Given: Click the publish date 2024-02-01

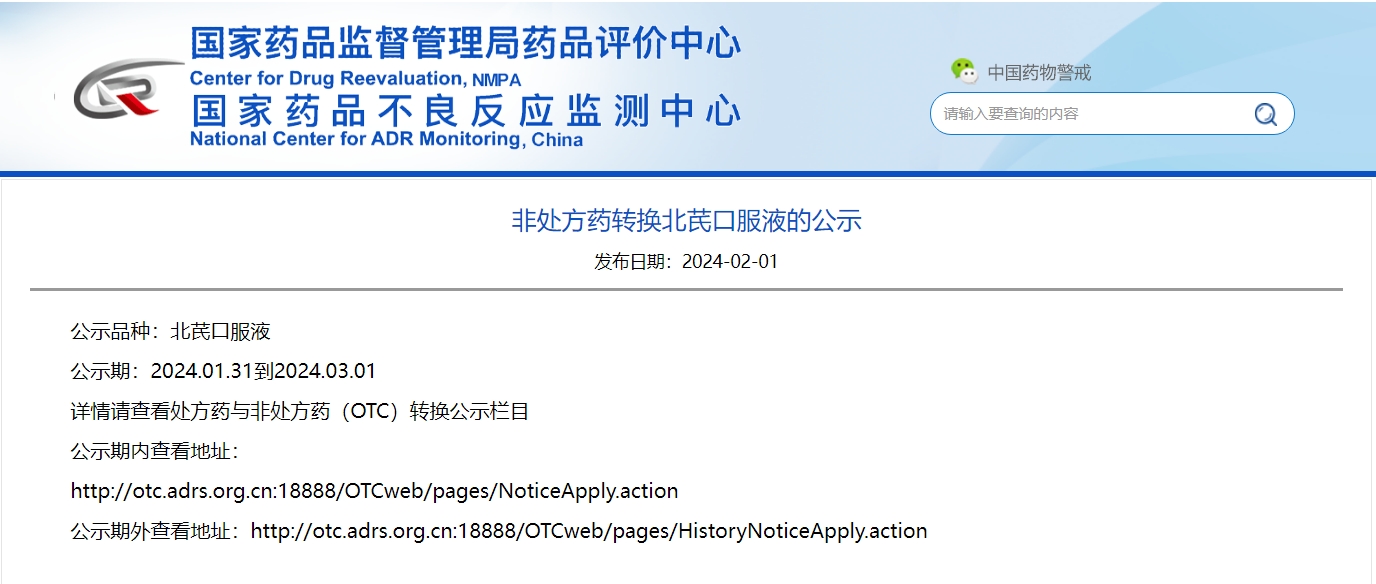Looking at the screenshot, I should 729,262.
